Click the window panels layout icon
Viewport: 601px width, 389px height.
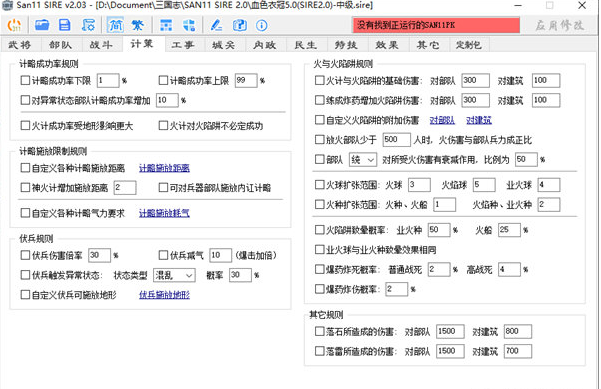pyautogui.click(x=189, y=25)
